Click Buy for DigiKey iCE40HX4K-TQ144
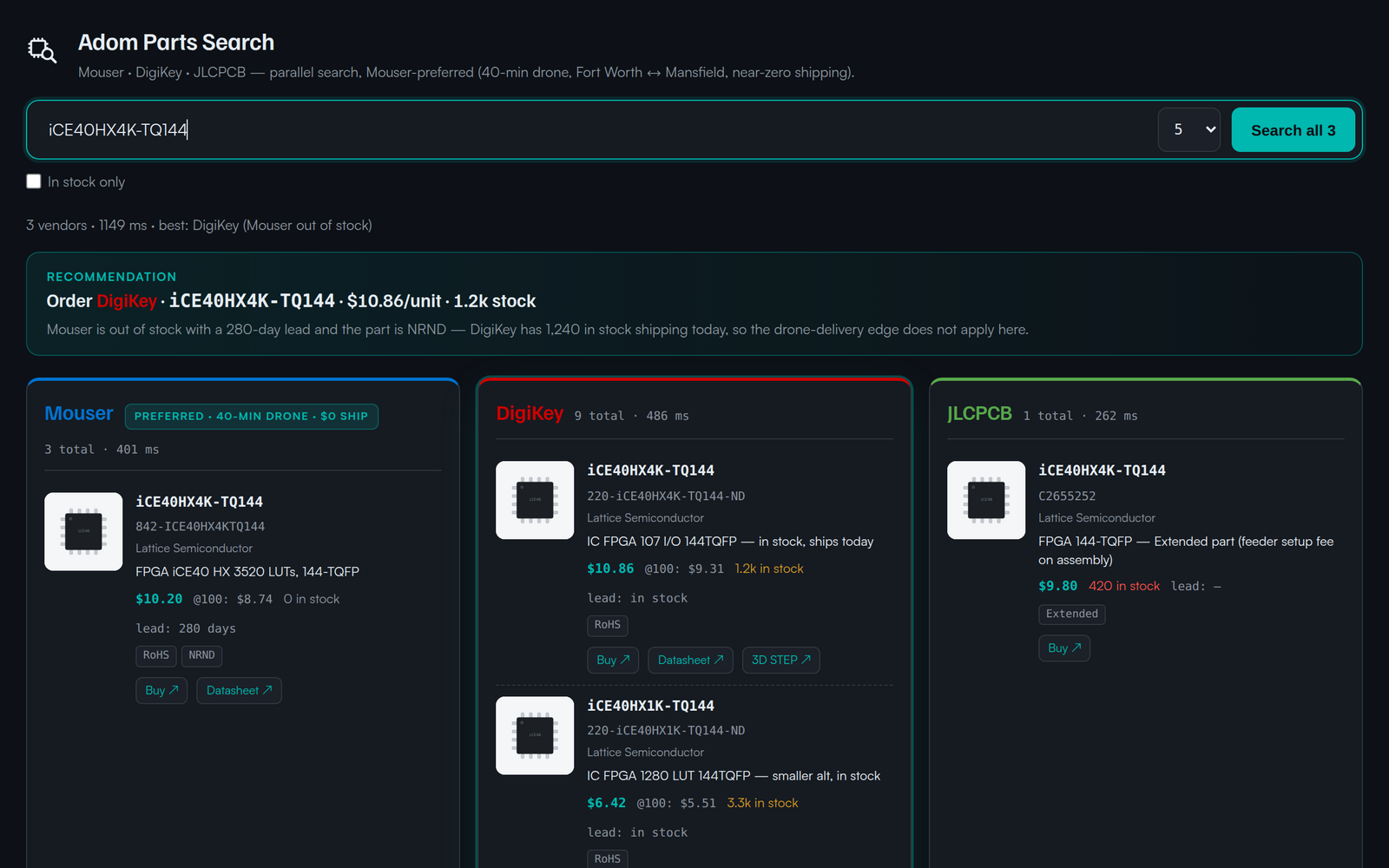The height and width of the screenshot is (868, 1389). 613,660
